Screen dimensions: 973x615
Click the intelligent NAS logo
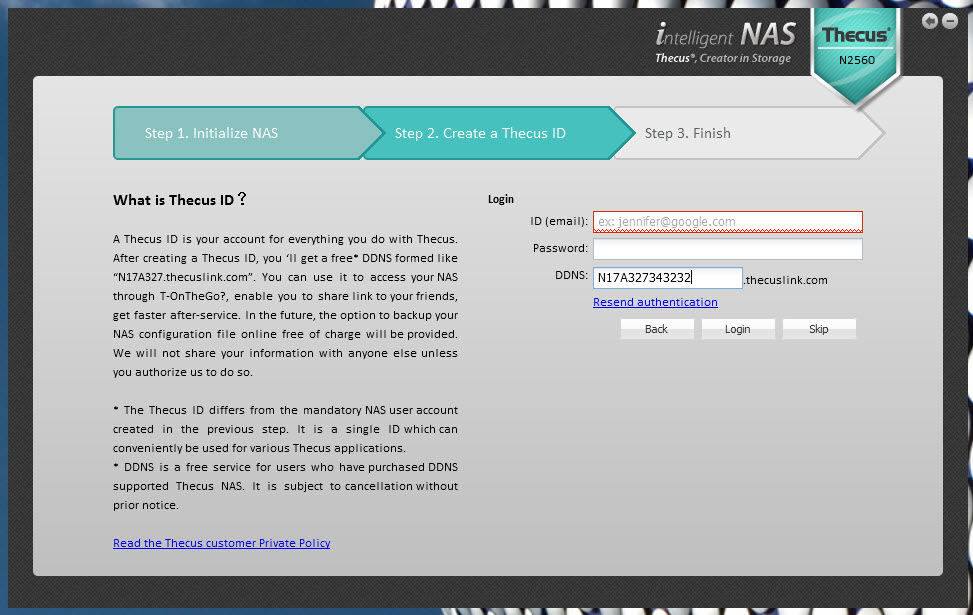point(725,34)
